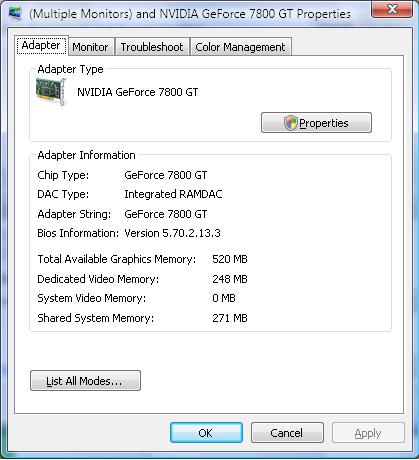The height and width of the screenshot is (460, 419).
Task: Open the Troubleshoot tab
Action: [x=152, y=47]
